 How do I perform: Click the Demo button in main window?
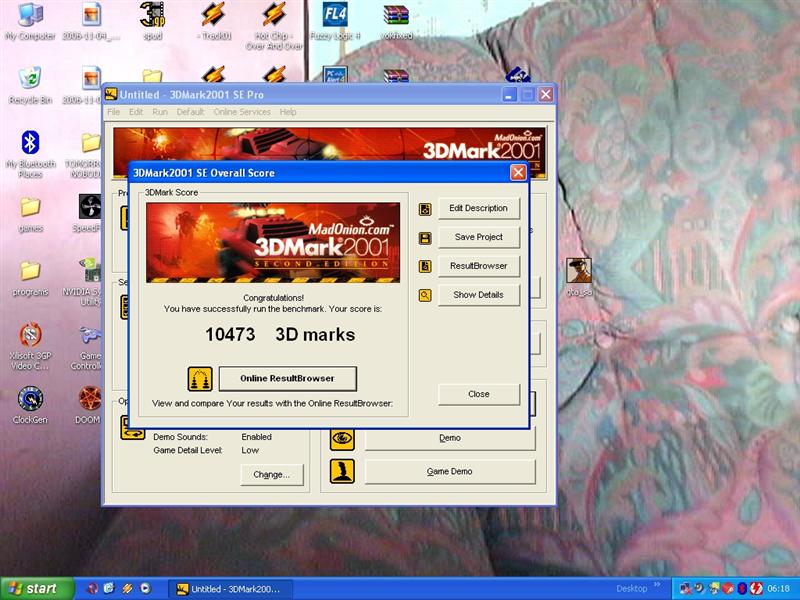tap(449, 438)
